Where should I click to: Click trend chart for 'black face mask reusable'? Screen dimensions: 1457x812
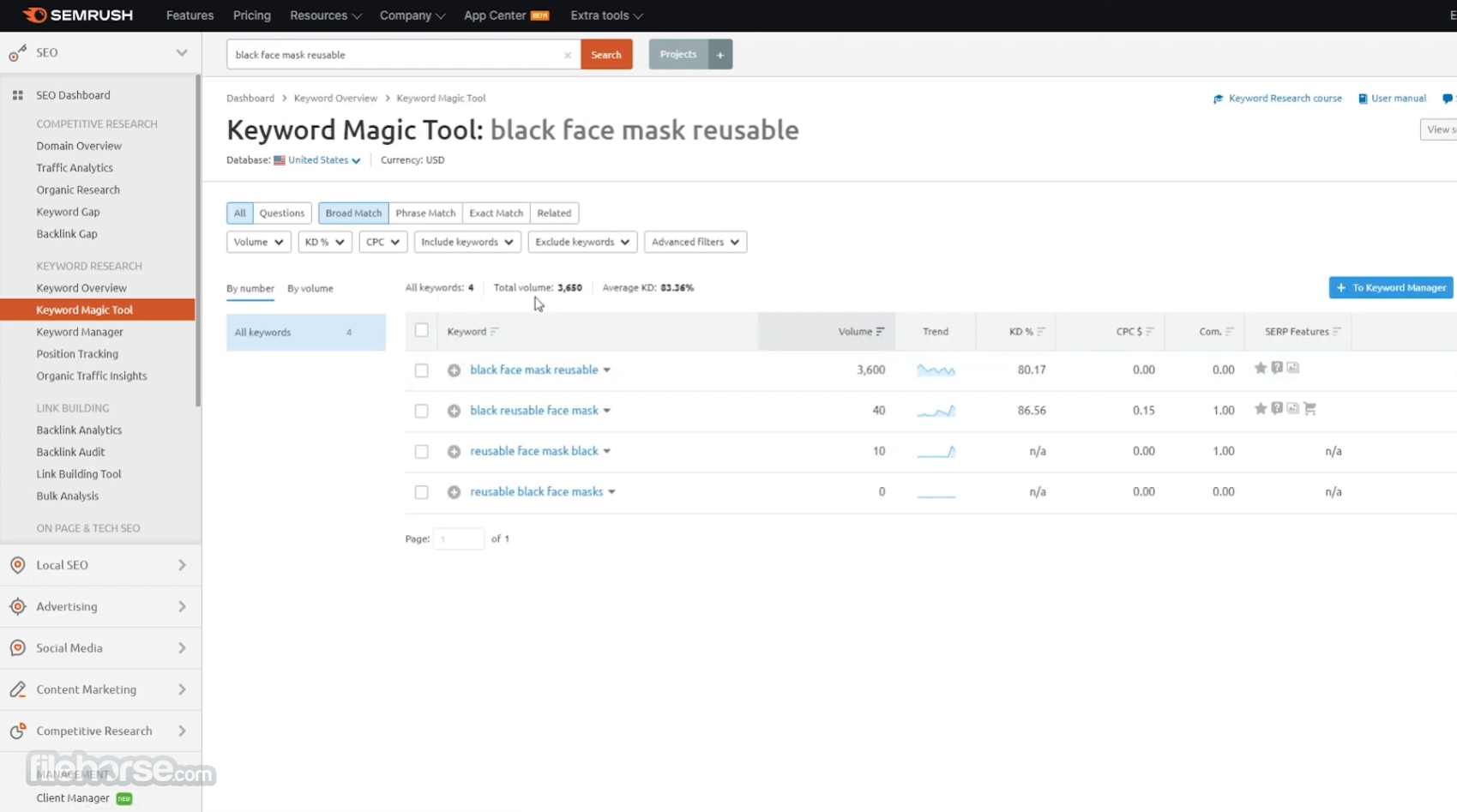click(936, 370)
